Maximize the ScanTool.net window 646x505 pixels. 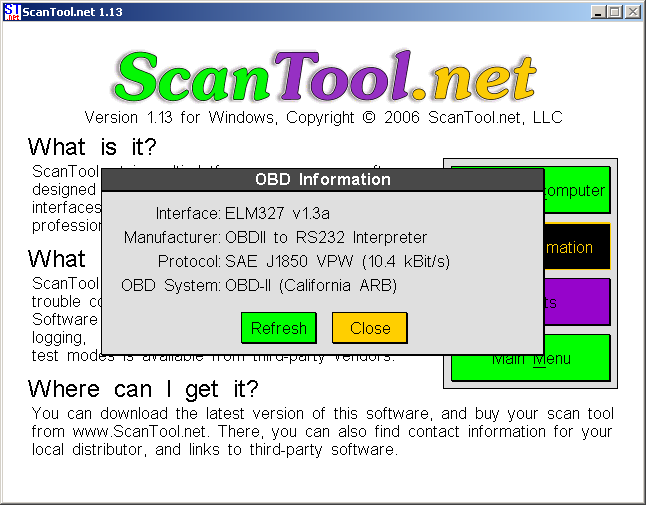pos(615,12)
